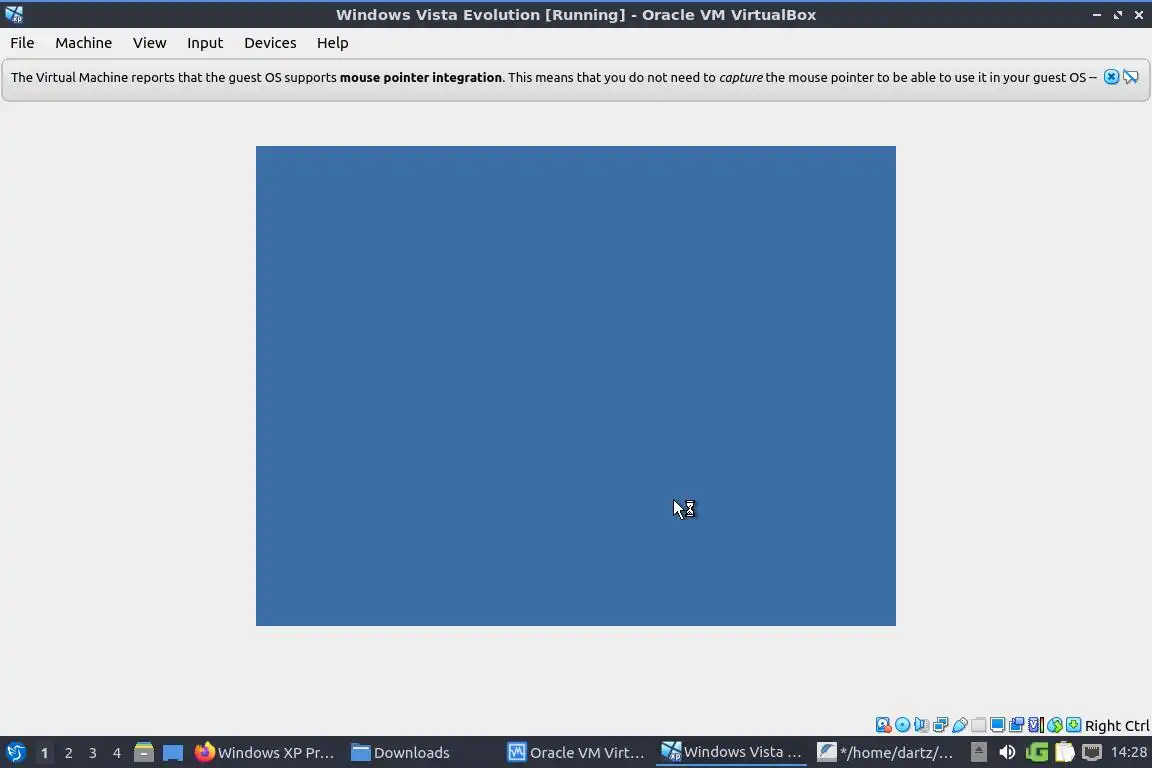The image size is (1152, 768).
Task: Switch to workspace 2
Action: click(x=68, y=753)
